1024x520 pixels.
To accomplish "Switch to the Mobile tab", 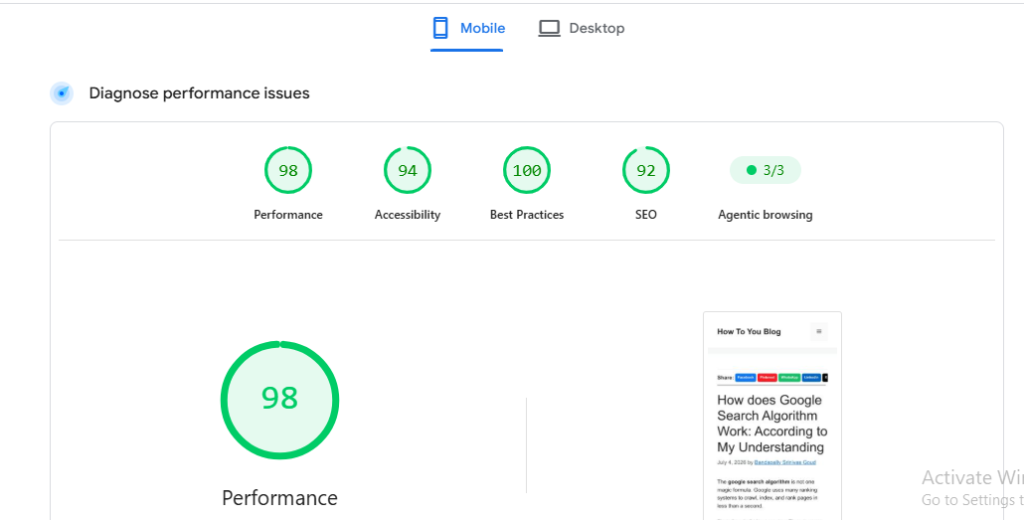I will 467,28.
